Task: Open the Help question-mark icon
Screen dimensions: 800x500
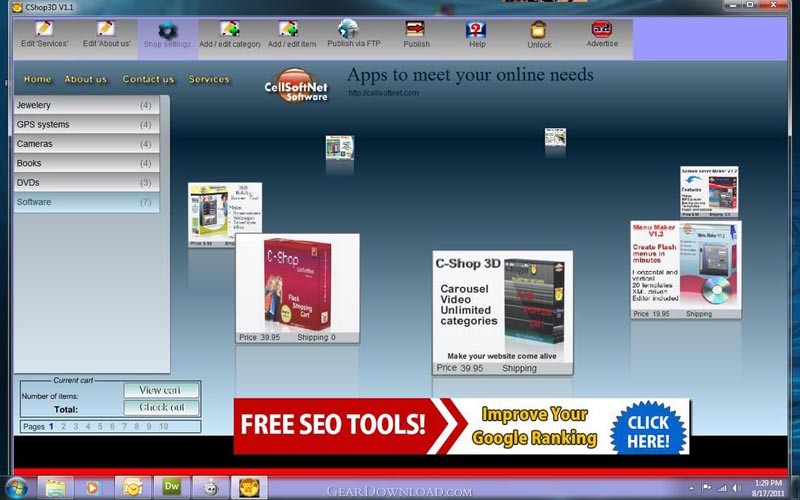Action: (476, 29)
